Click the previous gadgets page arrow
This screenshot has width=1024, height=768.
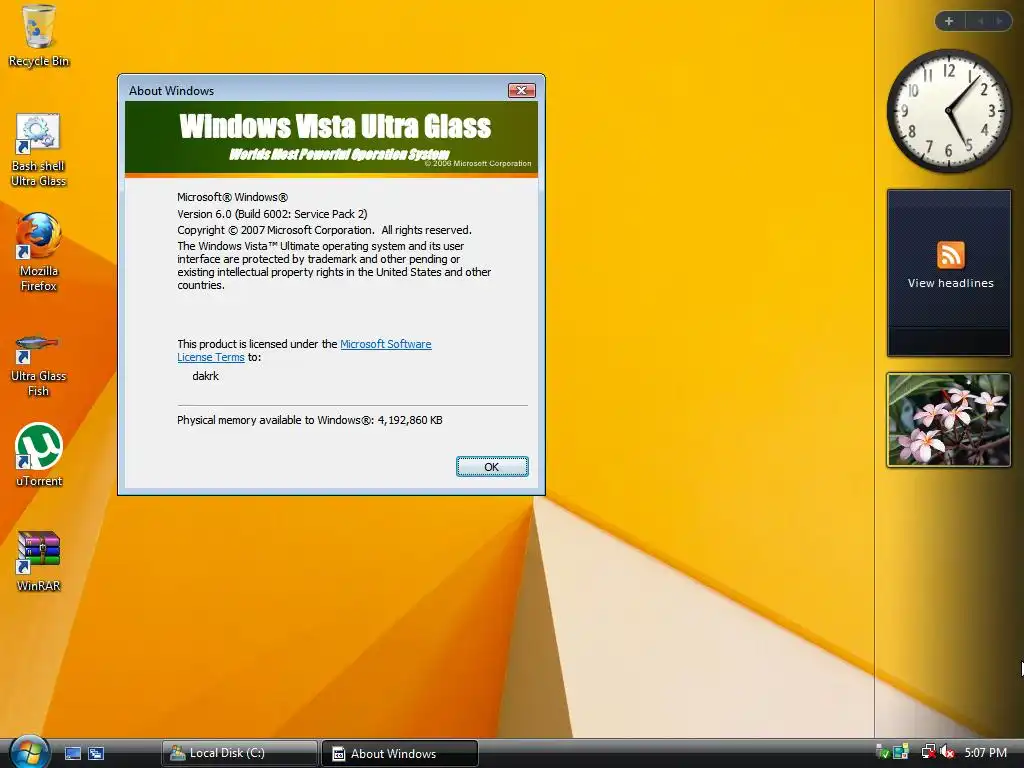coord(980,21)
